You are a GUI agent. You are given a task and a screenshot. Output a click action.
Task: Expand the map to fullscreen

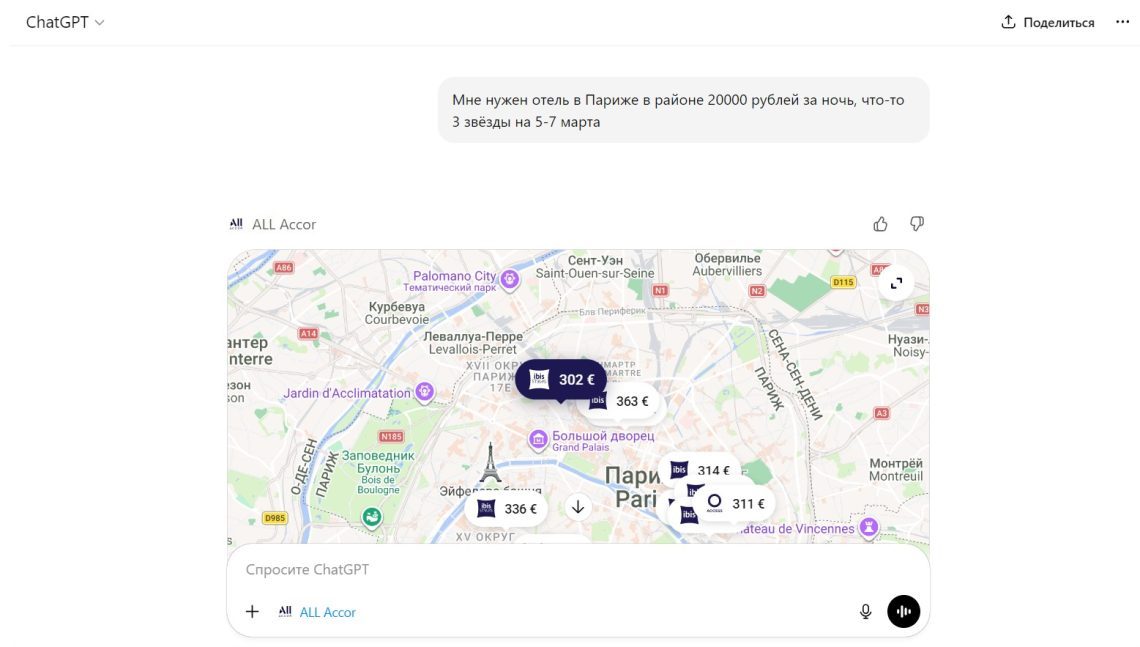(896, 283)
